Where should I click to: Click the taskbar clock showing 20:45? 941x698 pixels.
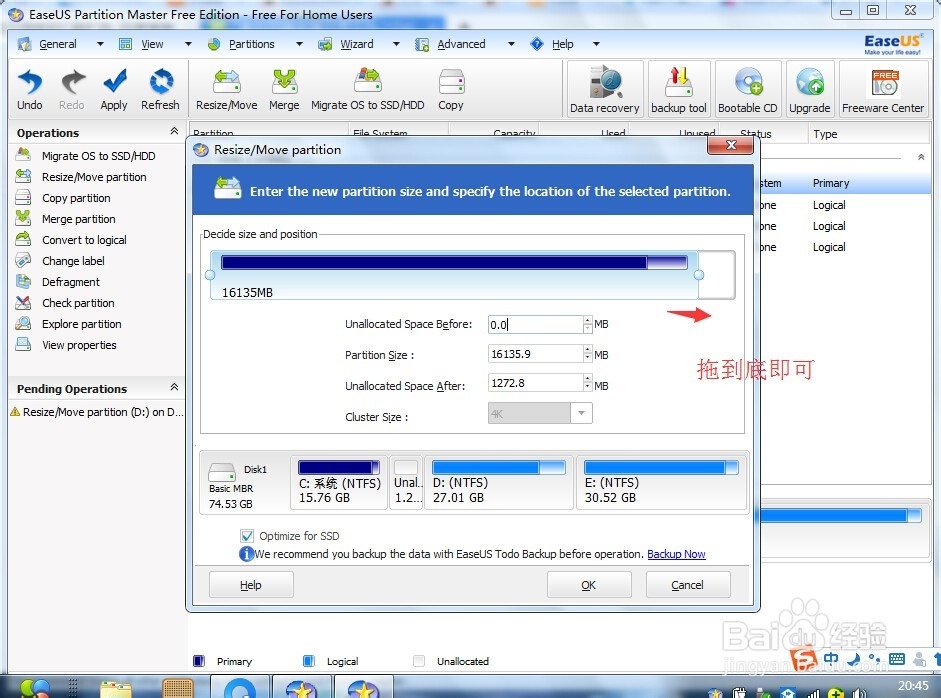pos(913,685)
